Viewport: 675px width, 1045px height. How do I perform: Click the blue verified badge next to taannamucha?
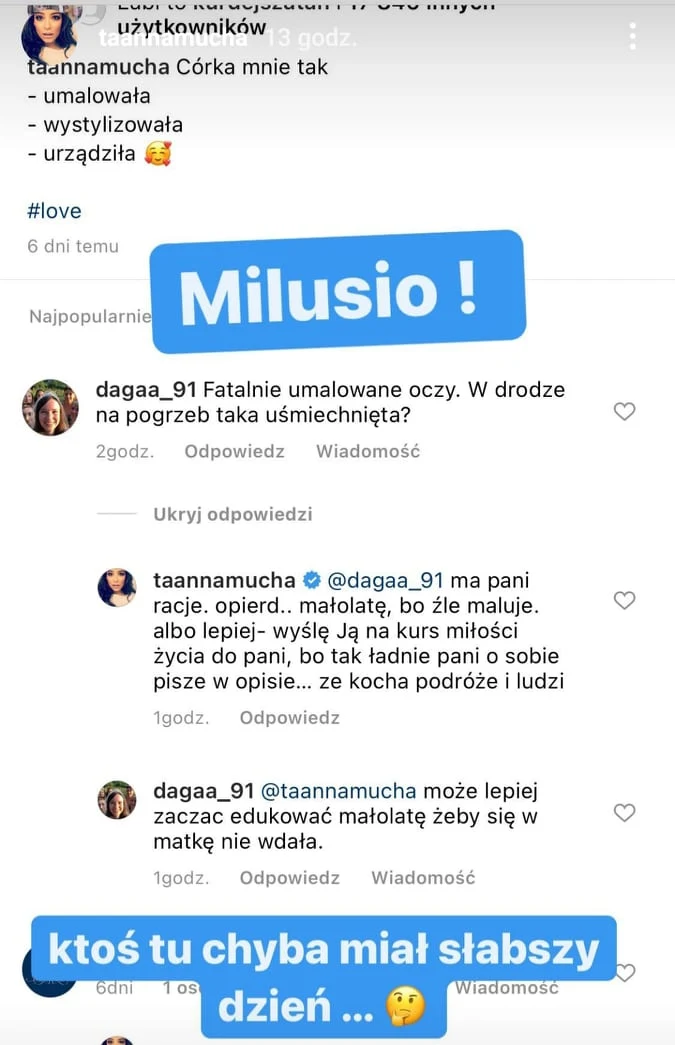point(311,581)
